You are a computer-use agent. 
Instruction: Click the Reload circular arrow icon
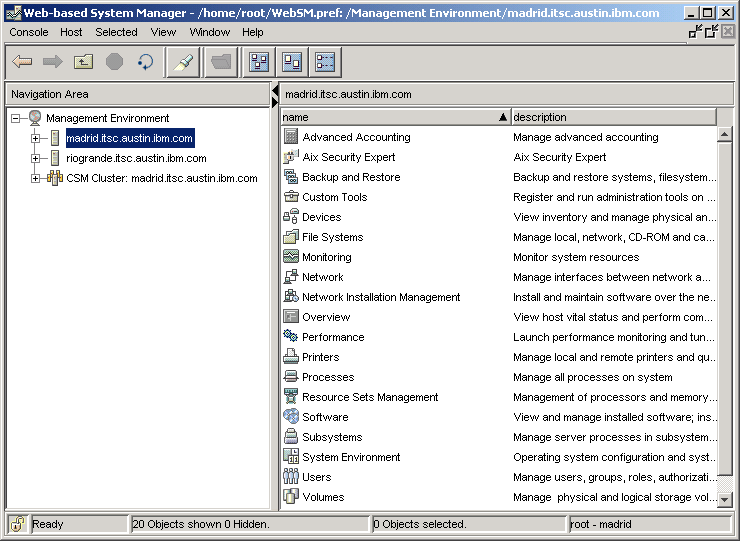coord(145,62)
